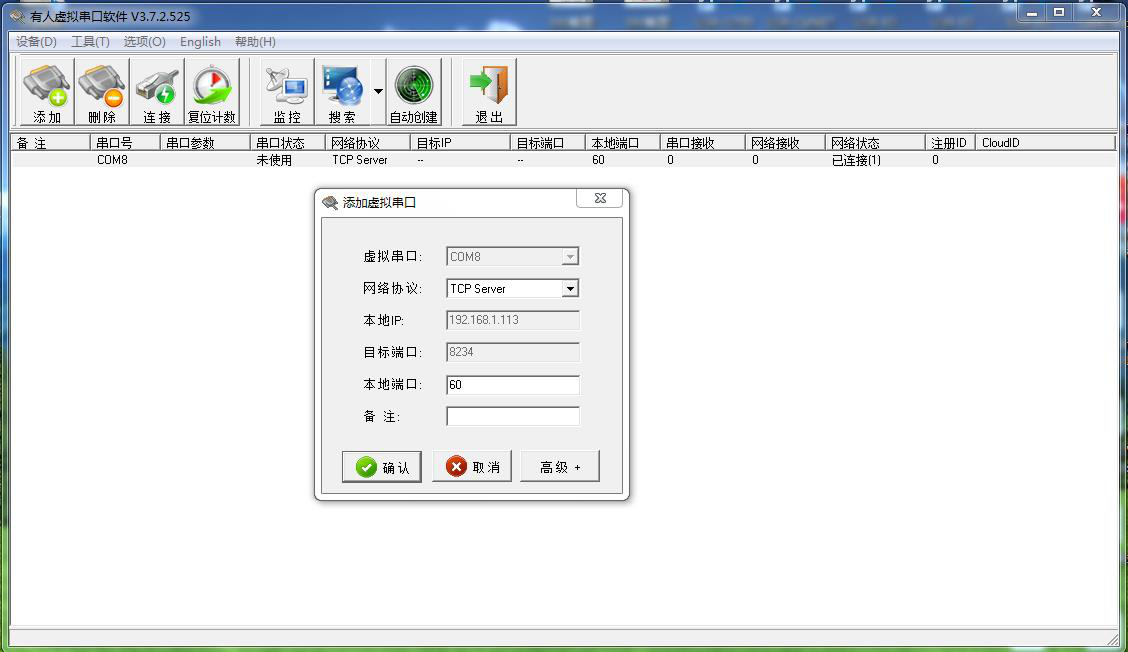This screenshot has height=652, width=1128.
Task: Open the 选项(O) menu
Action: 145,42
